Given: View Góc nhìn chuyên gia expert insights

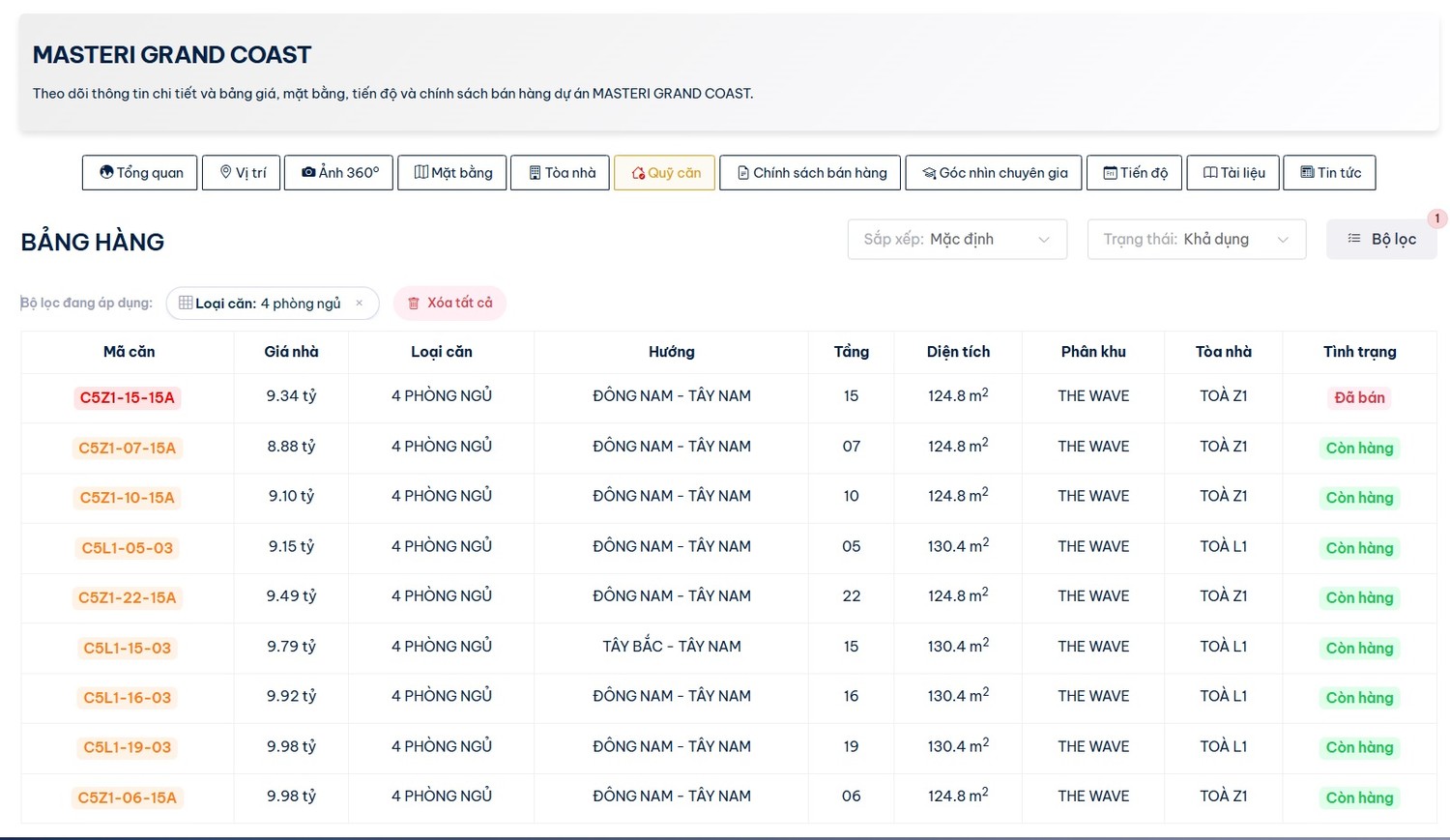Looking at the screenshot, I should 994,173.
